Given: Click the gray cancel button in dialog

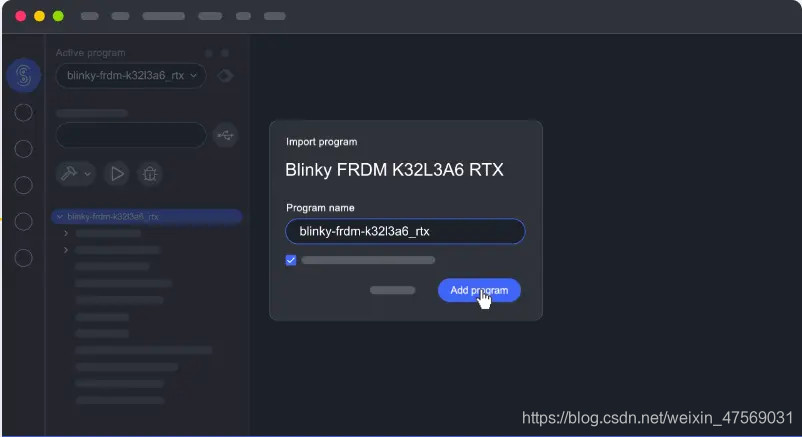Looking at the screenshot, I should click(392, 290).
